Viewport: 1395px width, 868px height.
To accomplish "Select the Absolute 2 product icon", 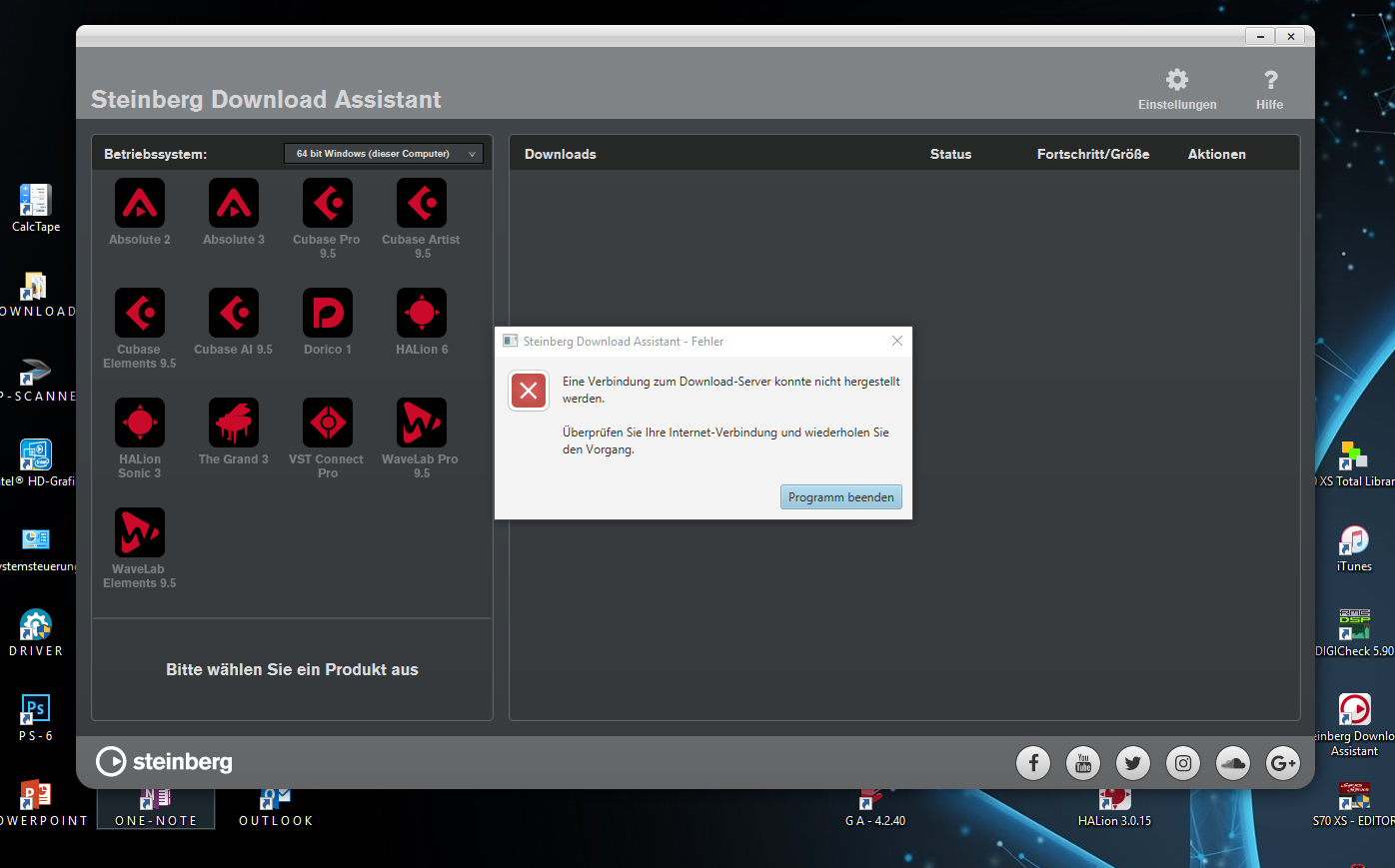I will tap(140, 203).
